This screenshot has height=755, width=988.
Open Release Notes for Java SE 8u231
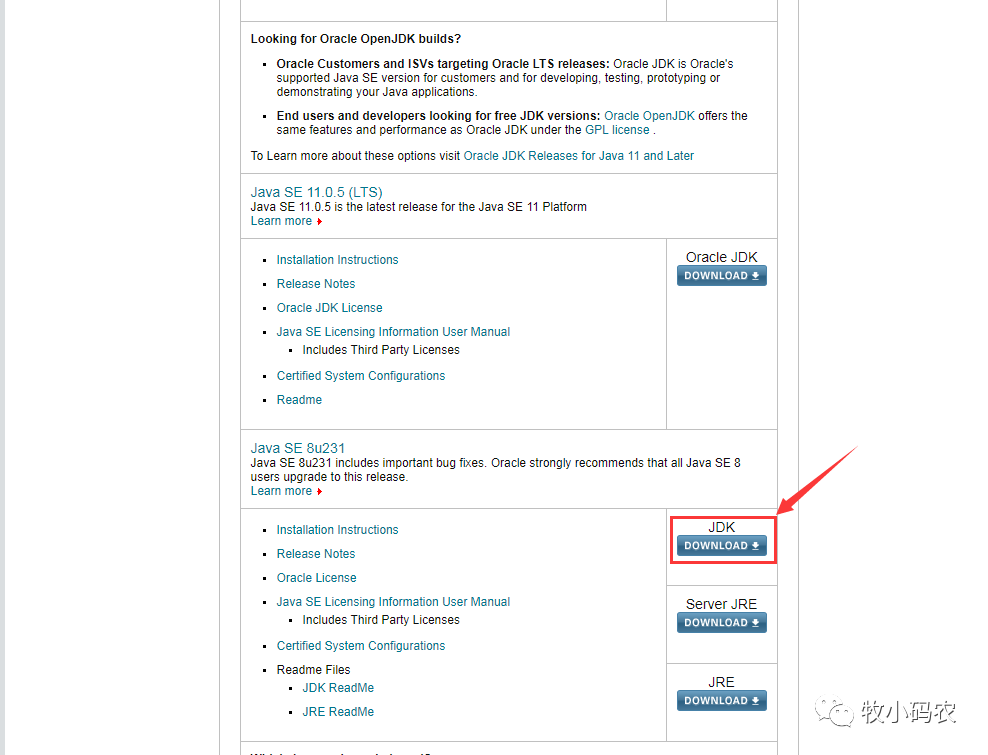316,554
